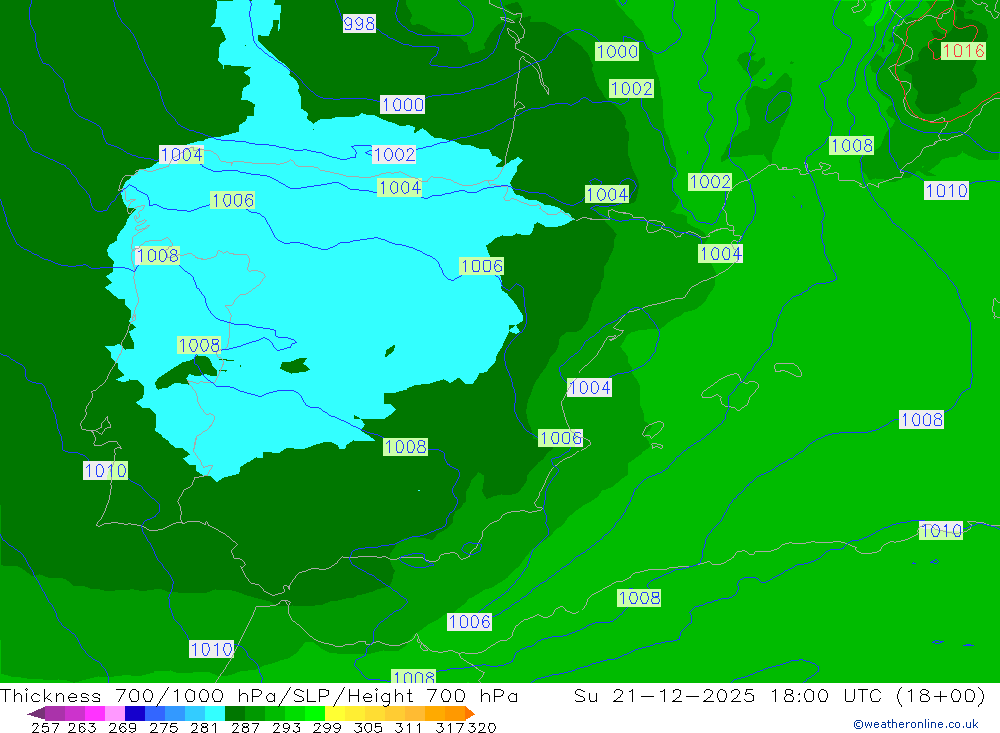Select the darkest green legend swatch
Image resolution: width=1000 pixels, height=733 pixels.
click(x=235, y=713)
